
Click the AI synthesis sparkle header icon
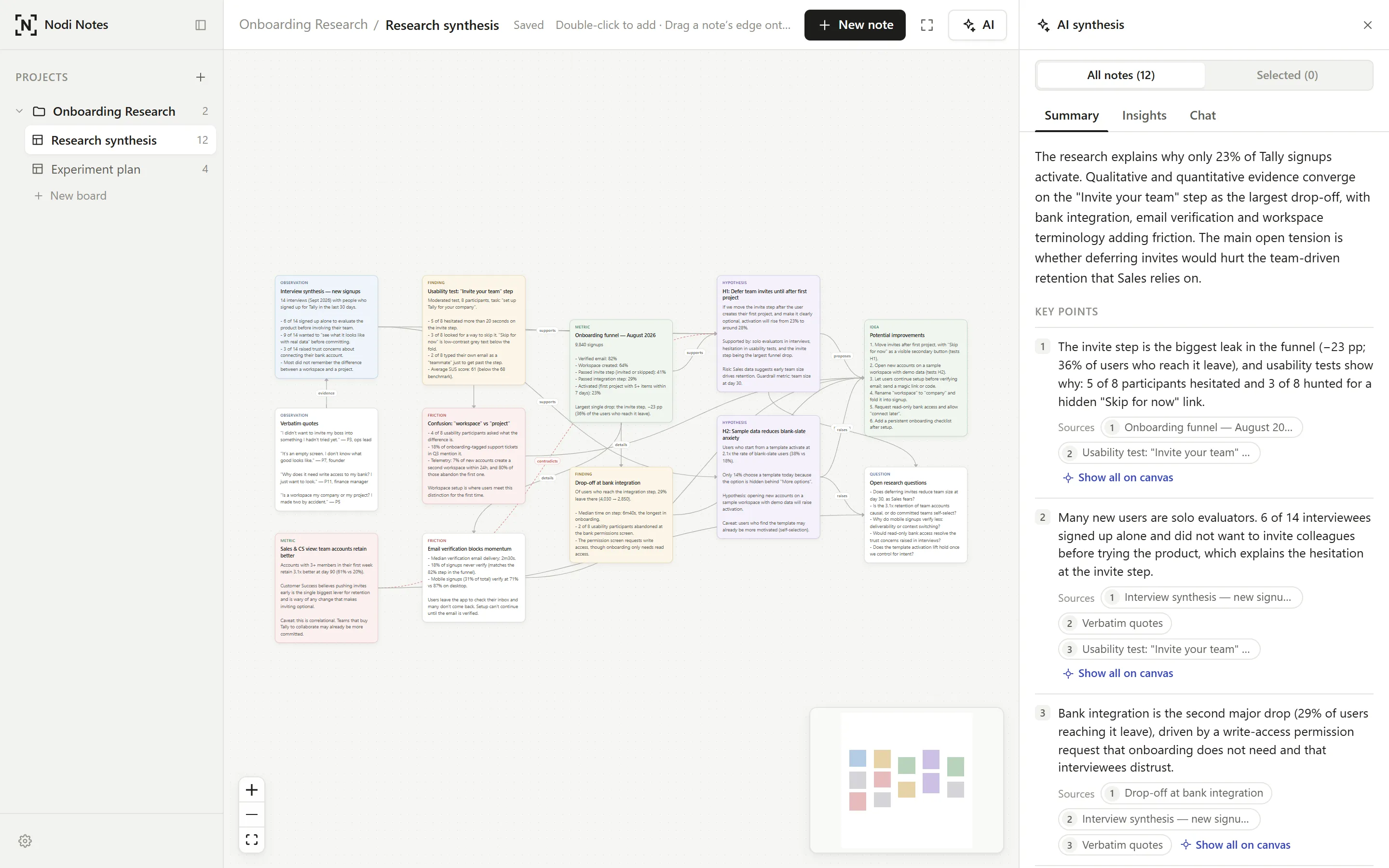click(x=1044, y=25)
